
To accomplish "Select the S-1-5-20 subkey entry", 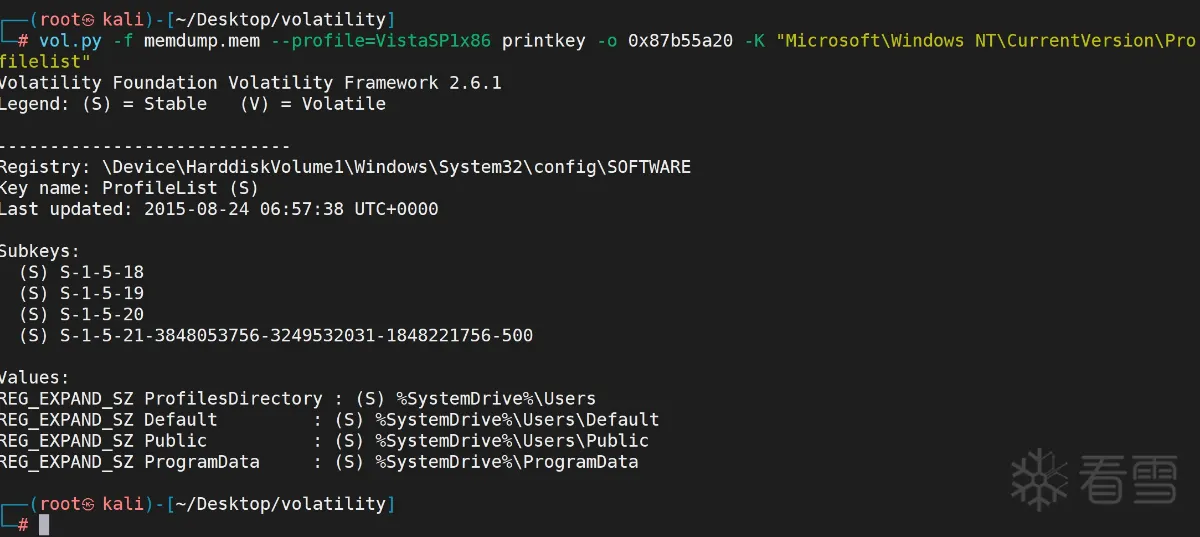I will [x=102, y=314].
